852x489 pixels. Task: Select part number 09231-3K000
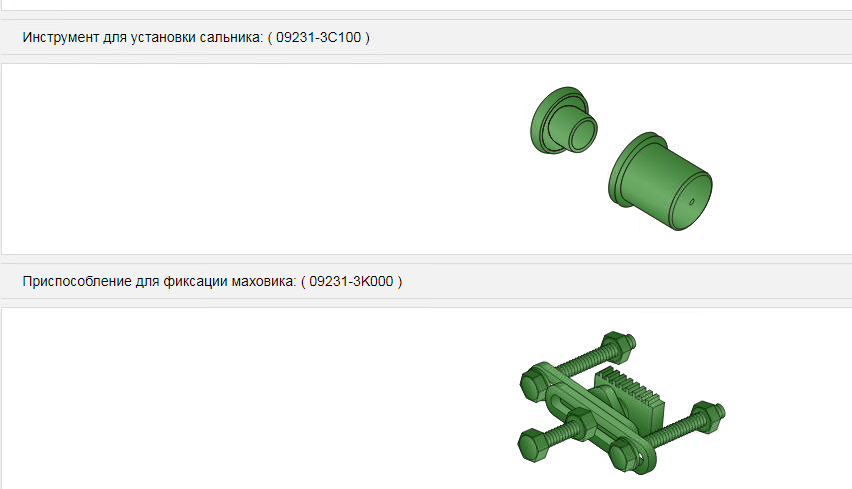click(351, 281)
